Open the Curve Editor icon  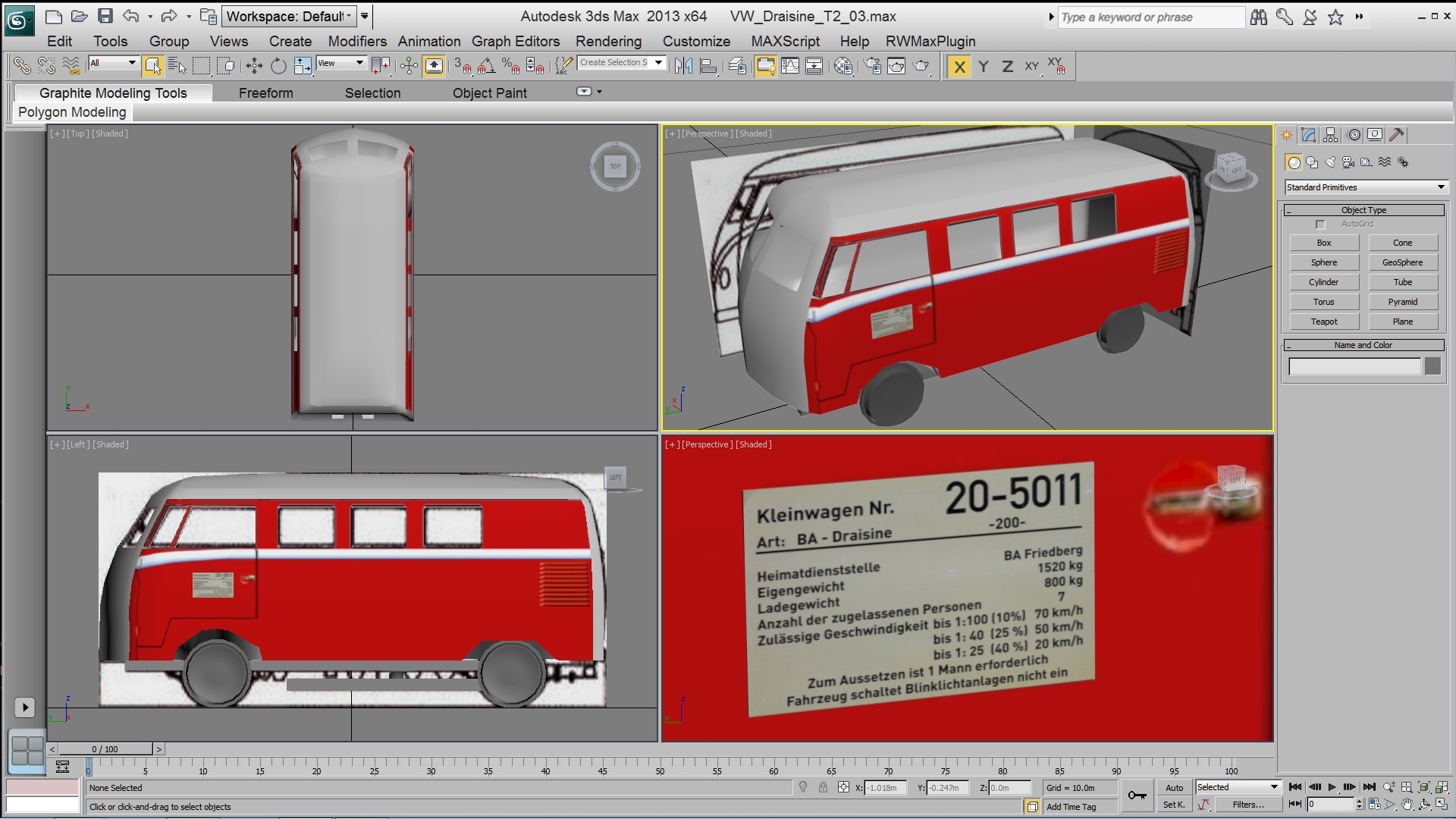[790, 66]
